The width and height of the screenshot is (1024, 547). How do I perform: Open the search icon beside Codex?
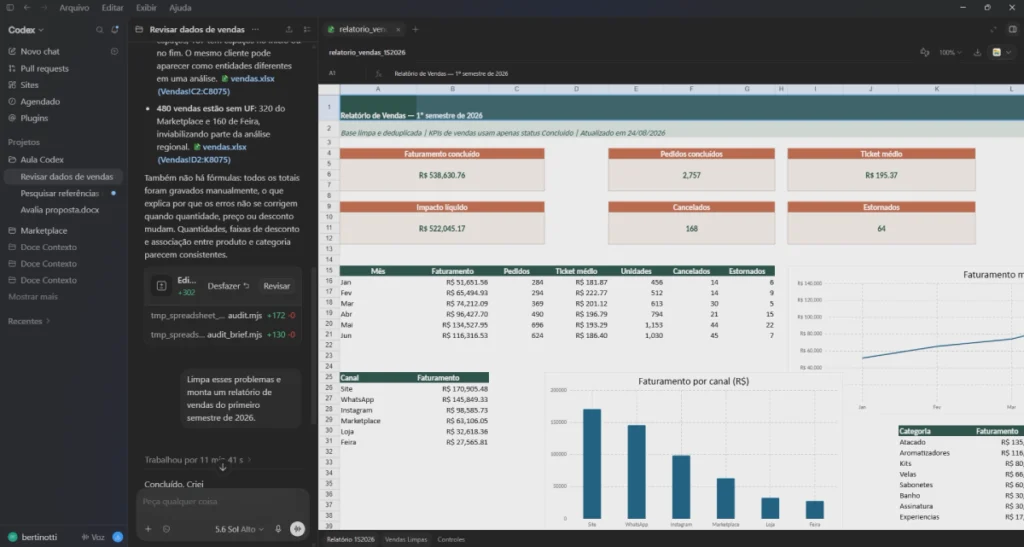pos(99,30)
